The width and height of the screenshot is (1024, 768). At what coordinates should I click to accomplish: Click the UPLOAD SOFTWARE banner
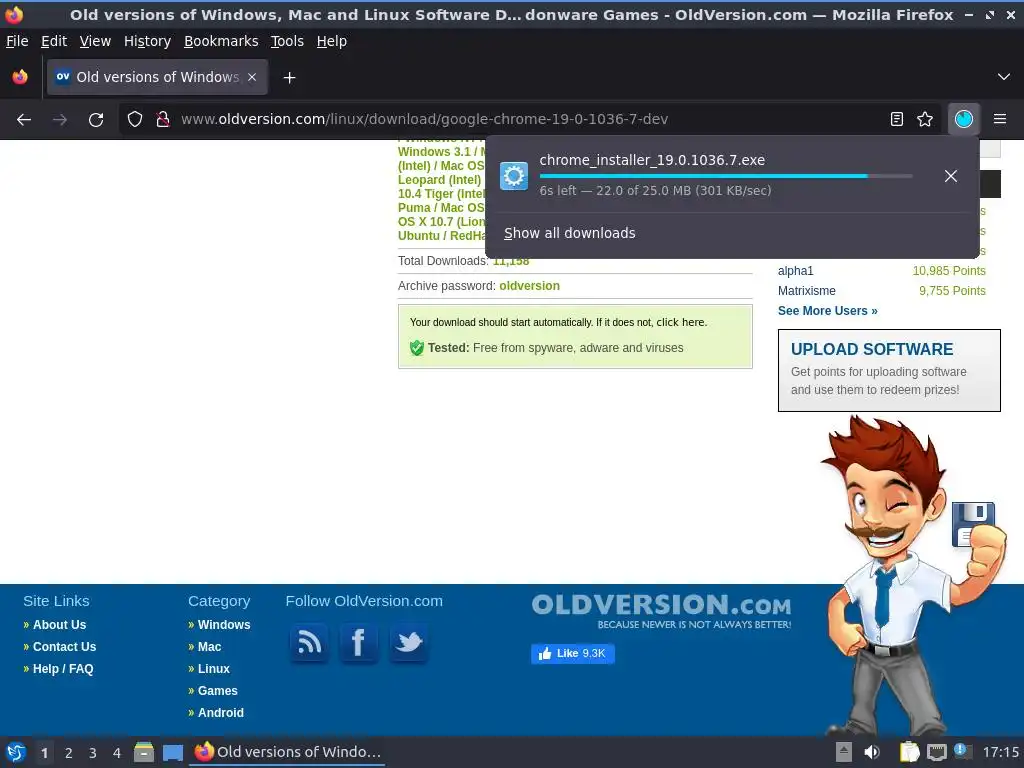(x=889, y=370)
